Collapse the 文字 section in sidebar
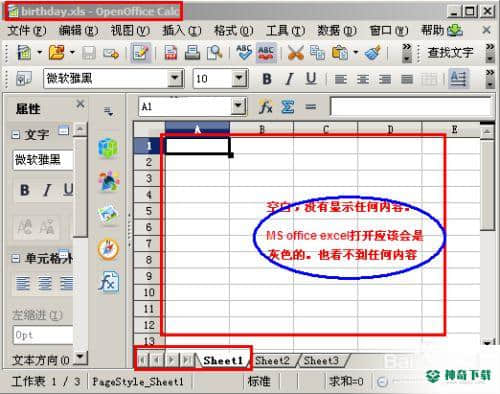 pyautogui.click(x=15, y=135)
